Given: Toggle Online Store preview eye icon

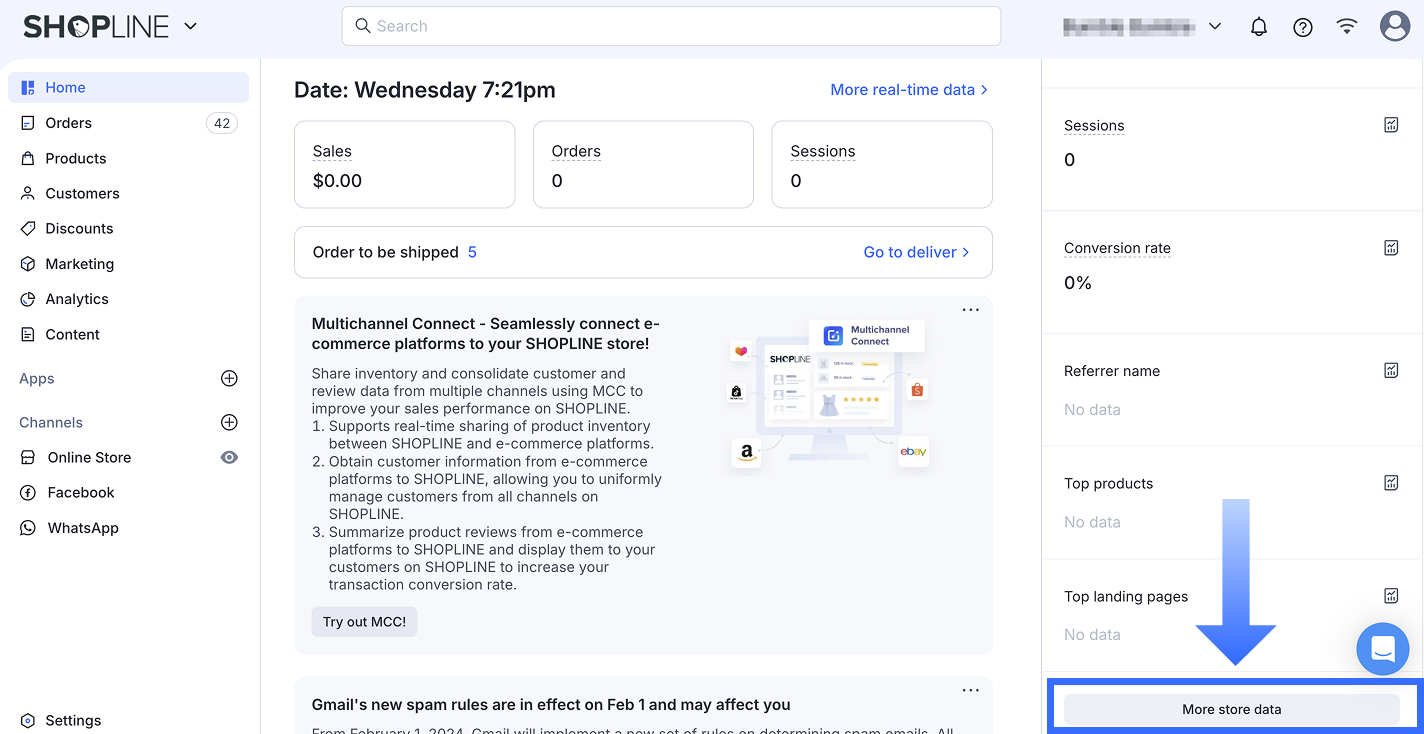Looking at the screenshot, I should [x=229, y=457].
